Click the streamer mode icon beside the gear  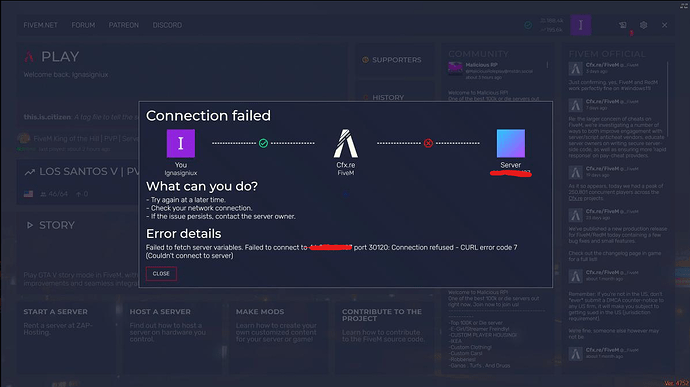(623, 25)
